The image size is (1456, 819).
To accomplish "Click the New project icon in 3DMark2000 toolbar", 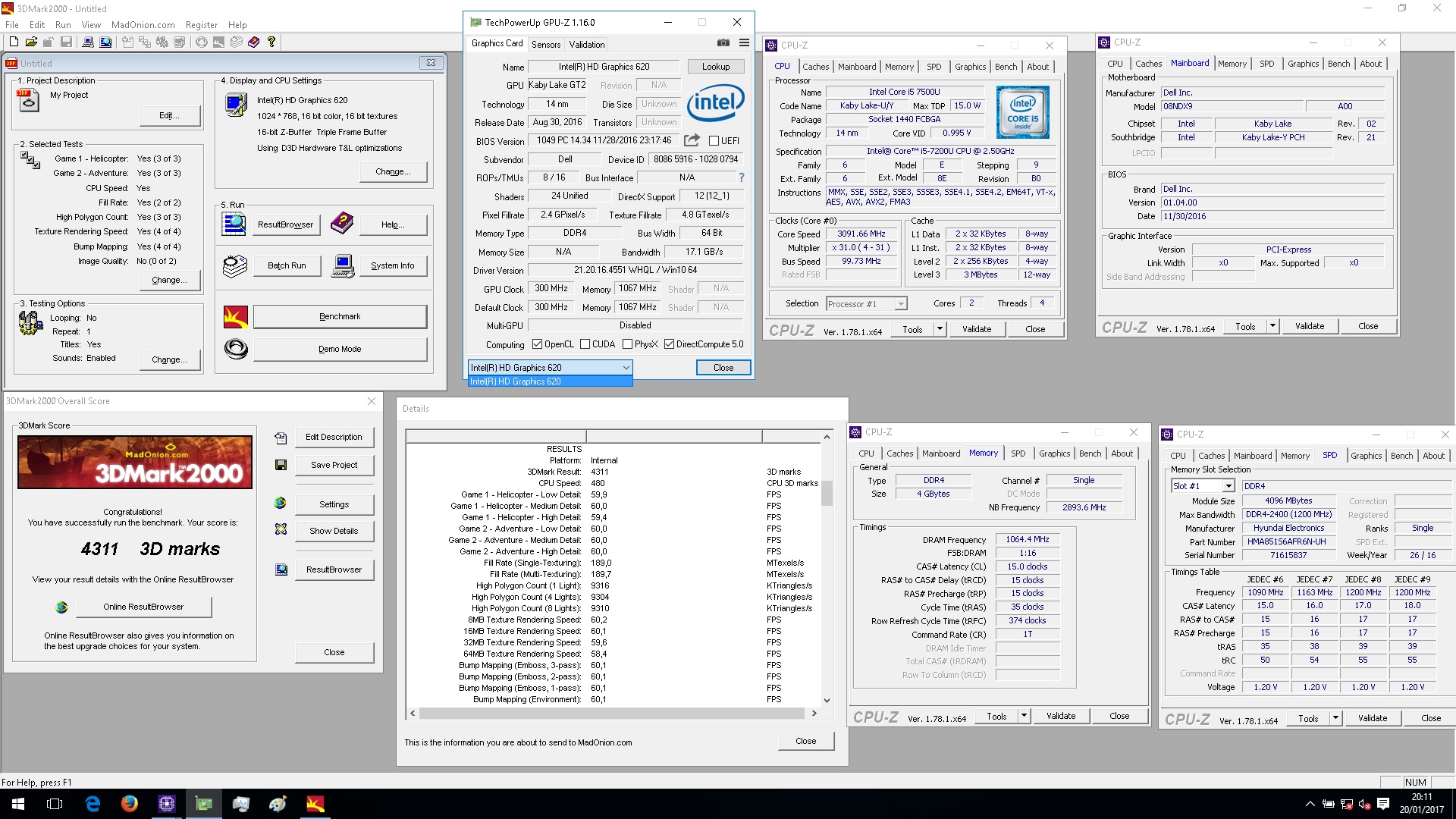I will tap(14, 42).
